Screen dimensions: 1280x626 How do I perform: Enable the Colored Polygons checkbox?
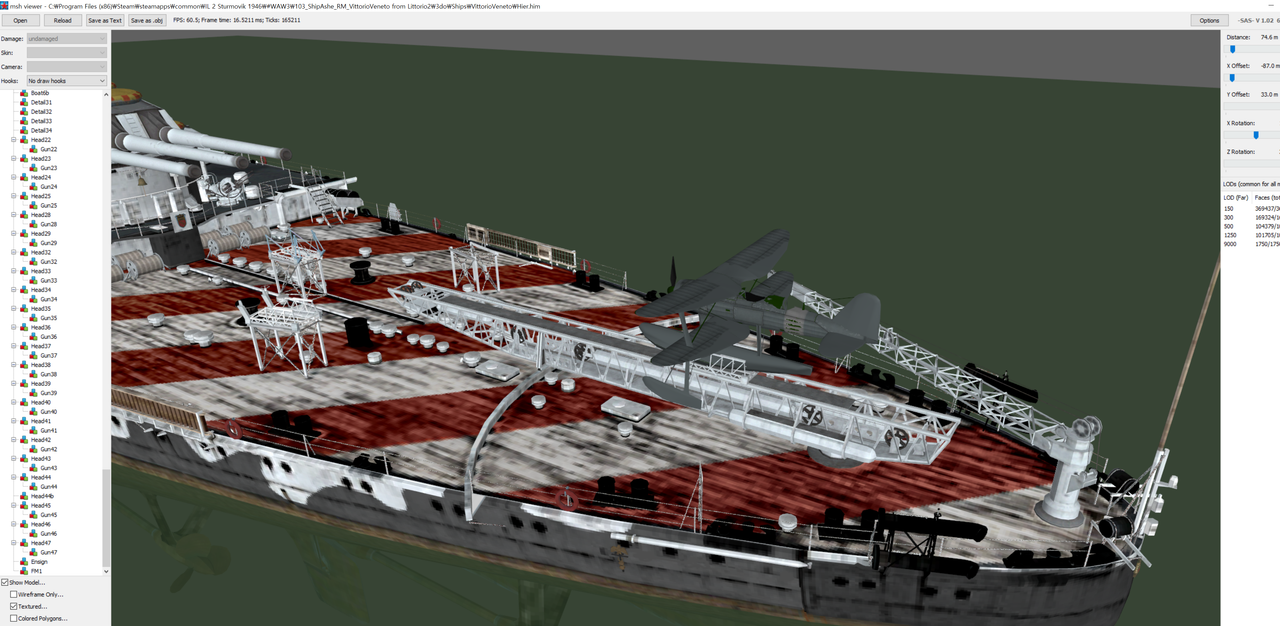(13, 618)
